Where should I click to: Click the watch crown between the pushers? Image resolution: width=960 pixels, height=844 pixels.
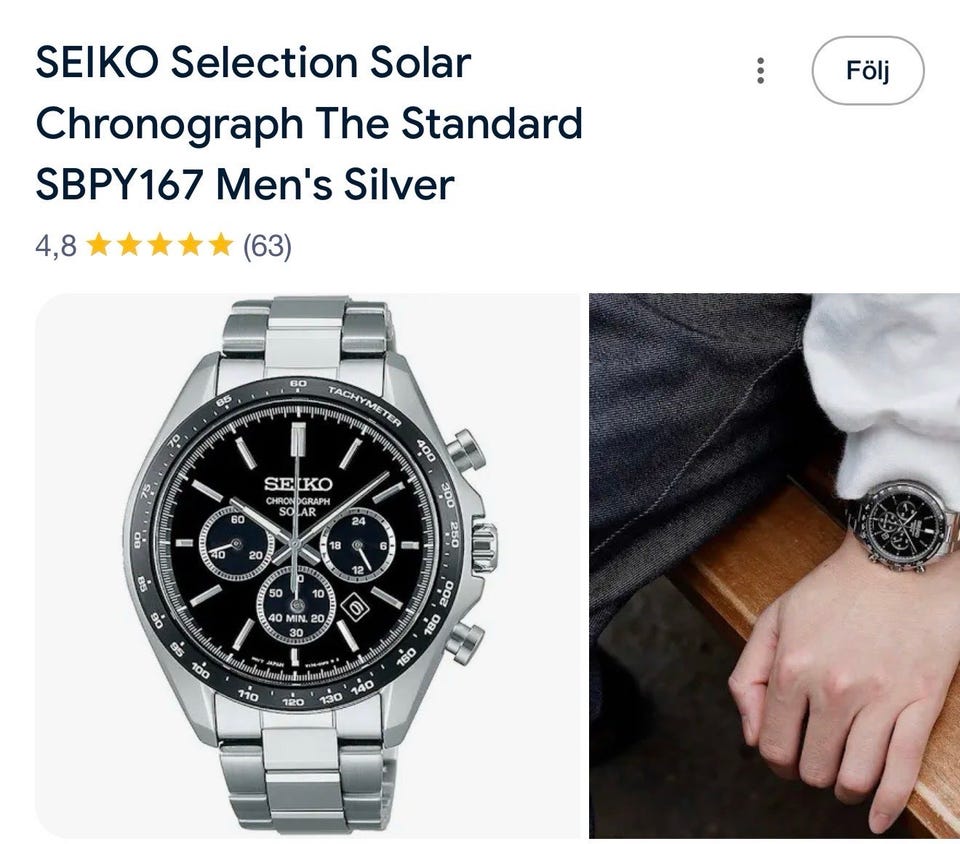click(x=484, y=543)
